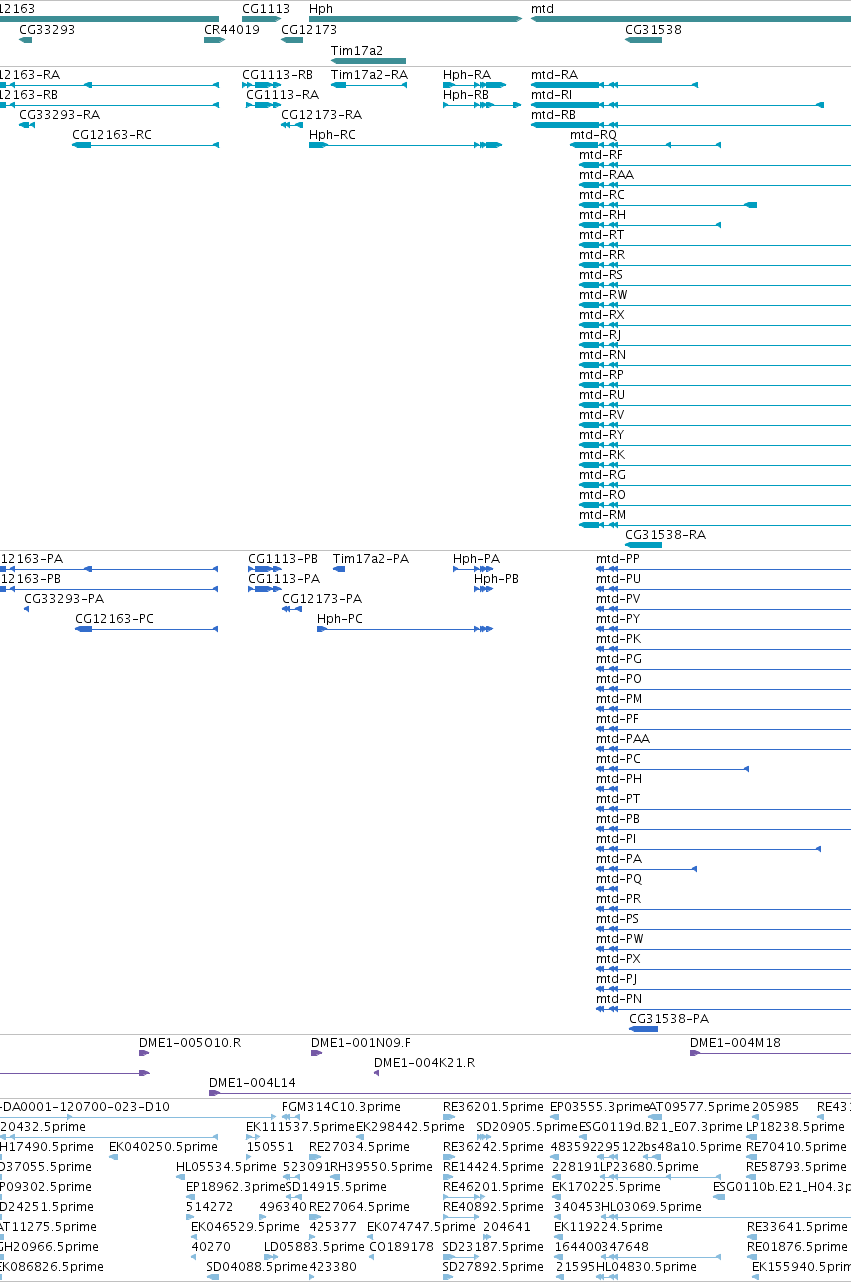Select the RE33641.5prime EST label
The image size is (851, 1282).
(797, 1227)
